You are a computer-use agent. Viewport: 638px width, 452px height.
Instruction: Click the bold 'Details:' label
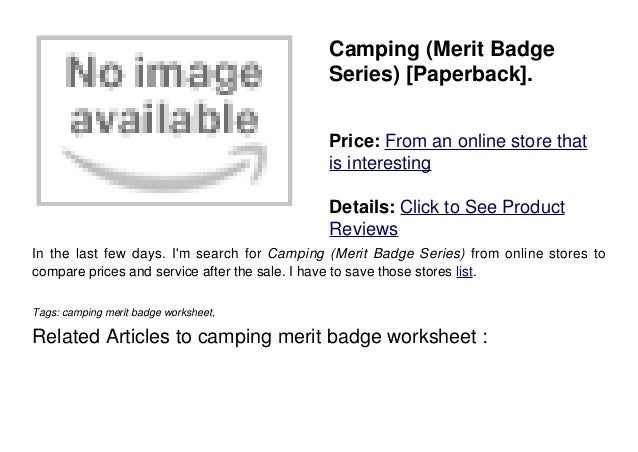coord(362,207)
